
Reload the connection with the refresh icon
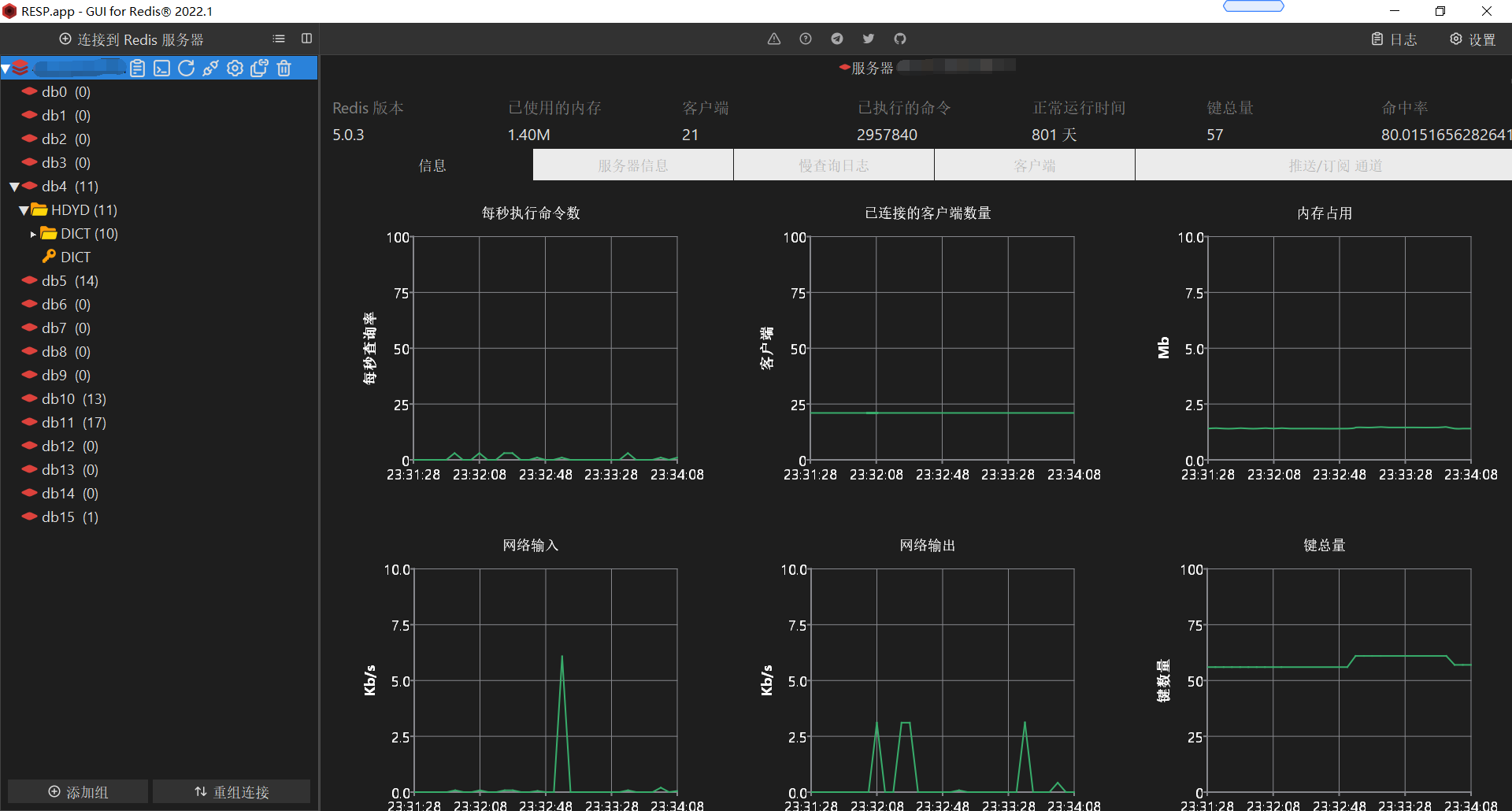click(187, 69)
